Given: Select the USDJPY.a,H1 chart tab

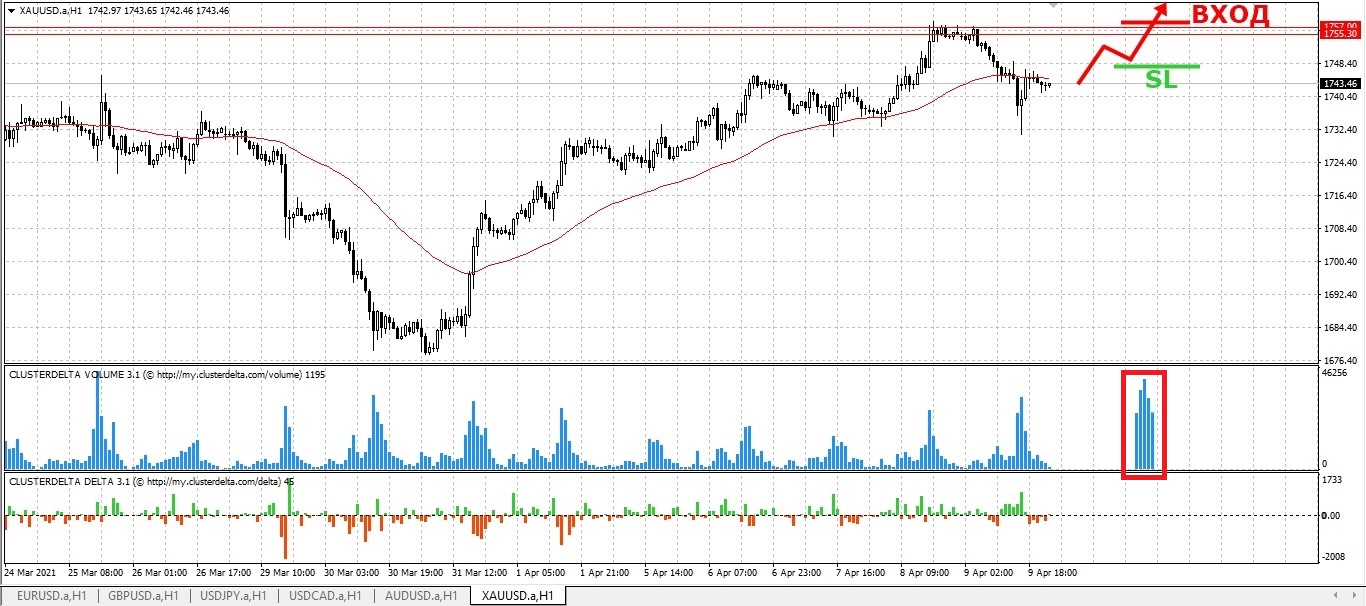Looking at the screenshot, I should pos(234,596).
